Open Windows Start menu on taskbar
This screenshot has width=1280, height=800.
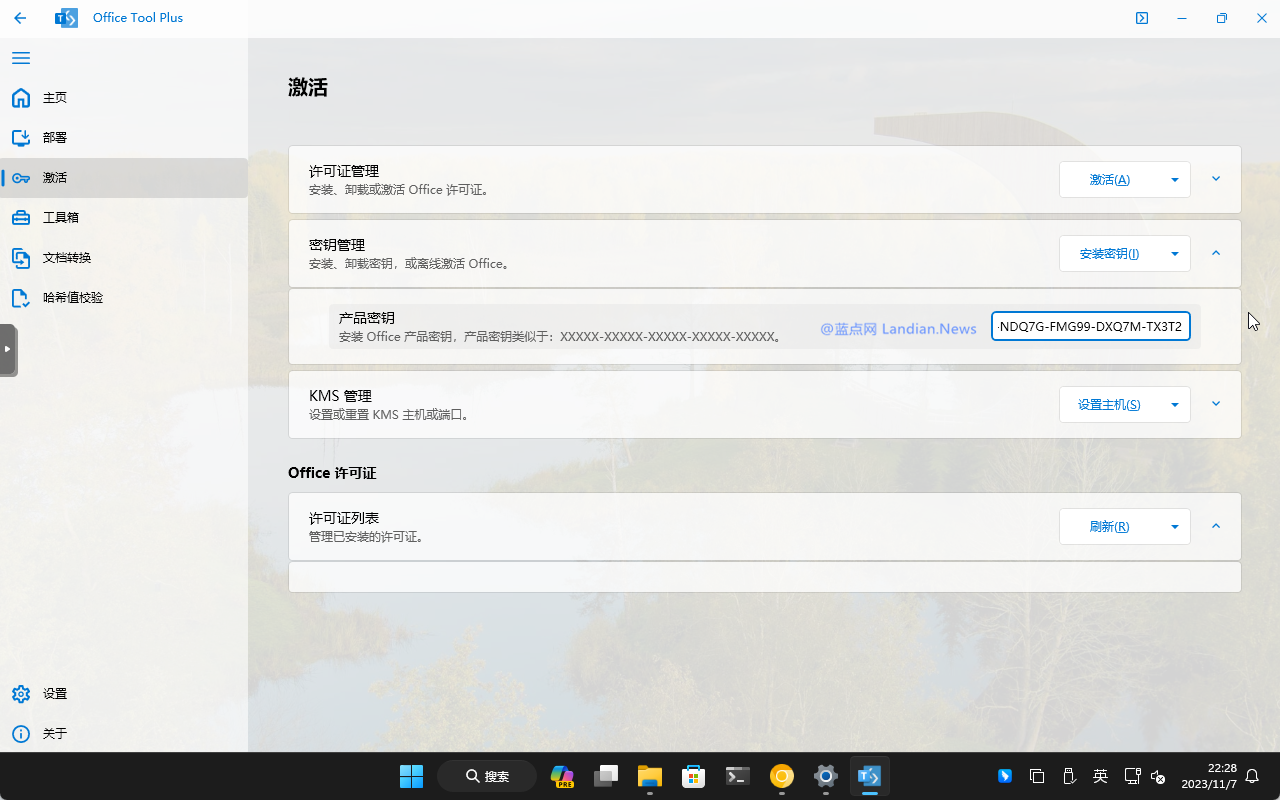coord(411,776)
